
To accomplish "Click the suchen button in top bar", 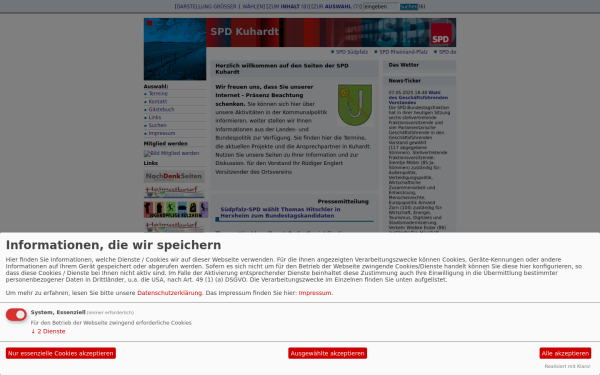I will click(x=409, y=7).
